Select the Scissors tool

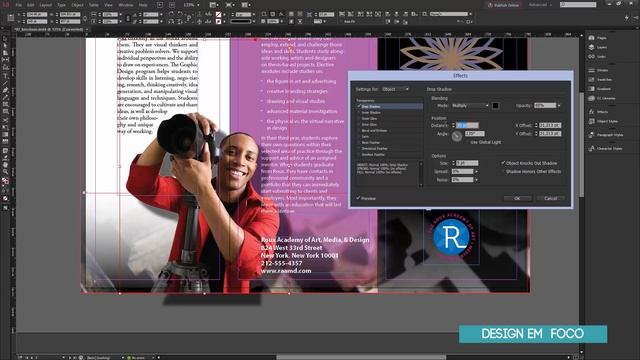(x=5, y=120)
